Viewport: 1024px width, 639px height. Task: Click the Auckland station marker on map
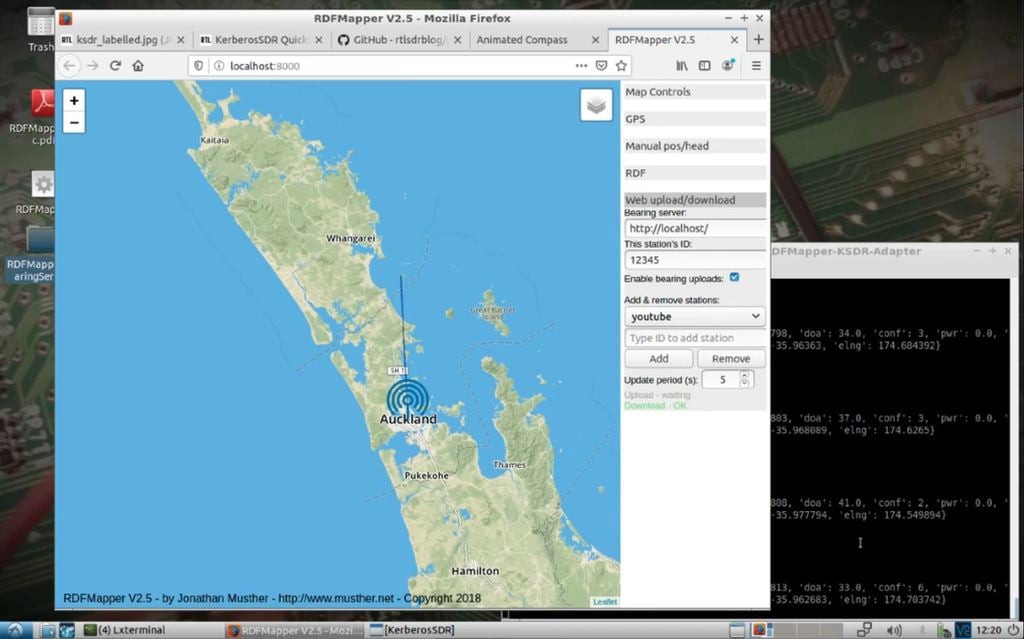pos(408,399)
